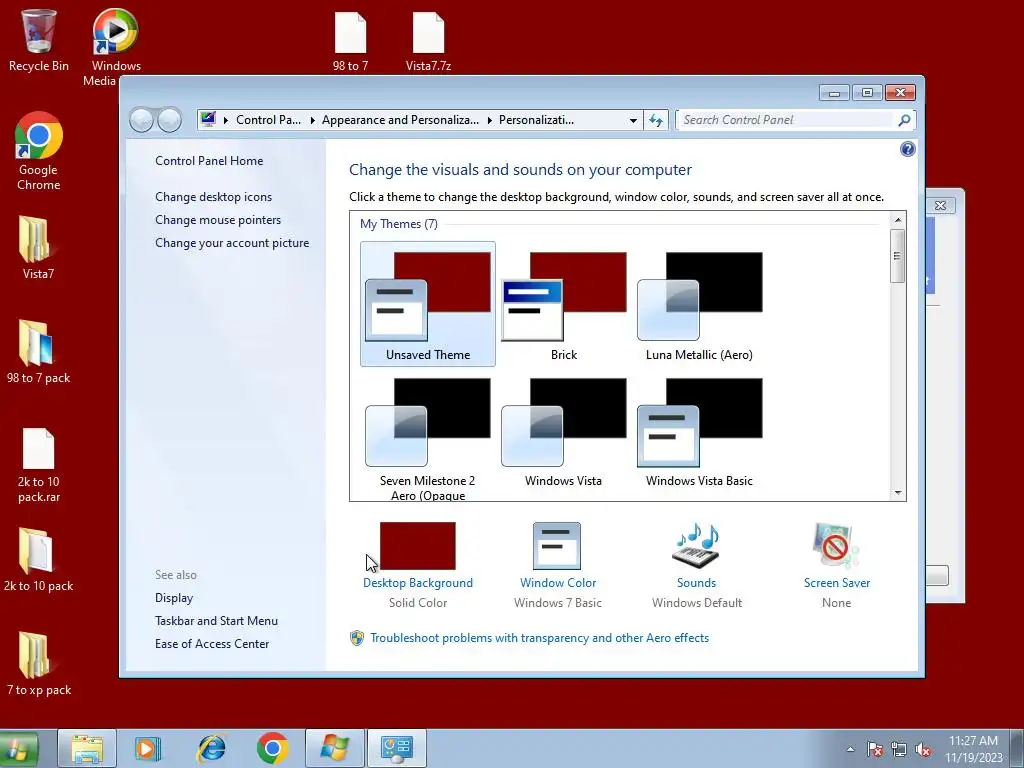Open the Action Center flag icon in the tray
Viewport: 1024px width, 768px height.
pyautogui.click(x=875, y=749)
